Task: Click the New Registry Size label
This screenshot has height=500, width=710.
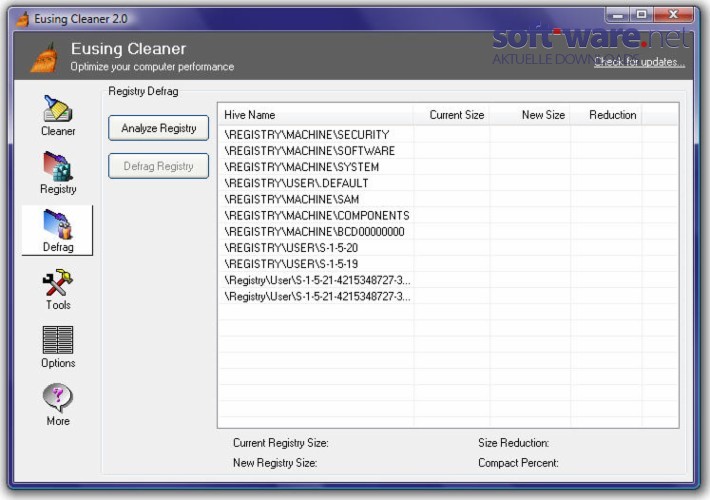Action: [x=275, y=463]
